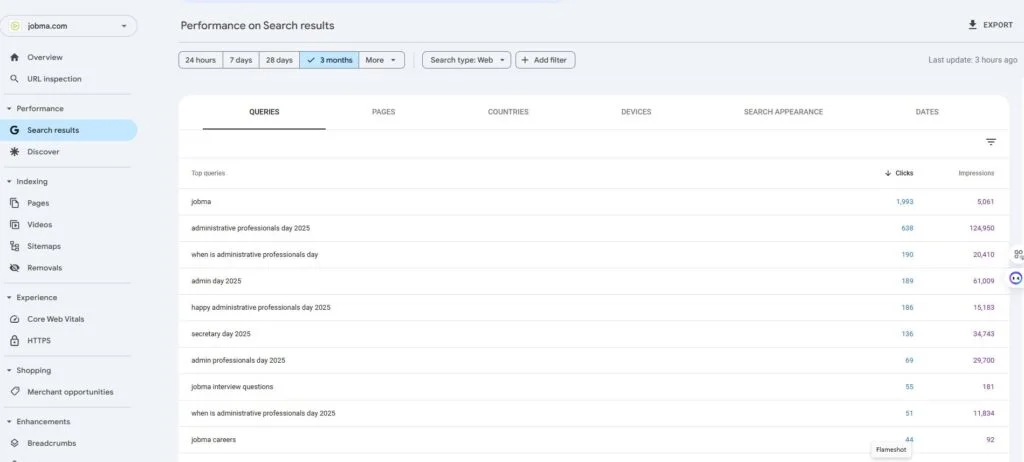Select the 7 days date range
The width and height of the screenshot is (1024, 462).
[240, 60]
